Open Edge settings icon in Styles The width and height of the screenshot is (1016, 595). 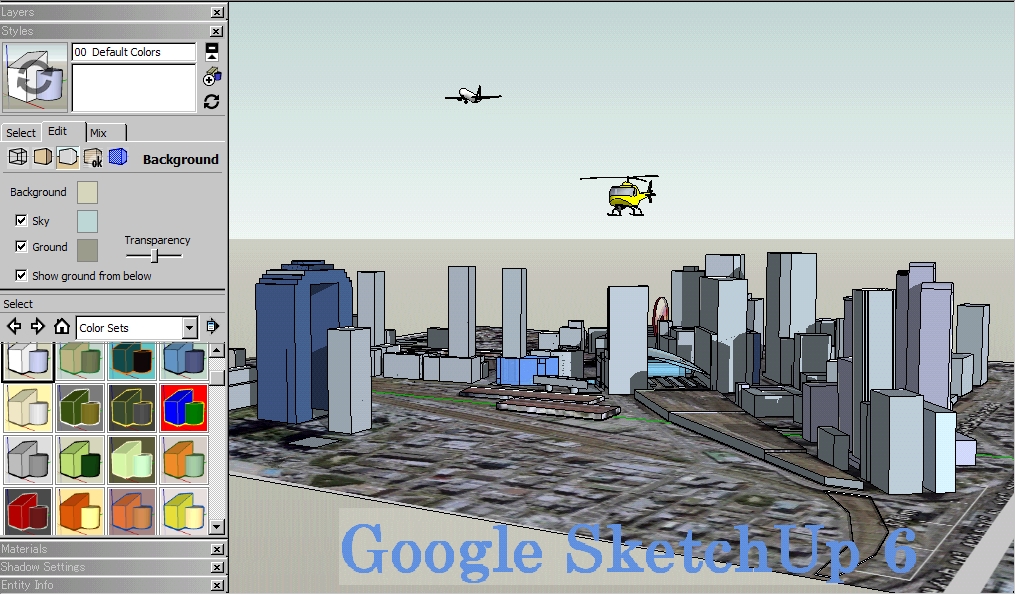(x=17, y=157)
